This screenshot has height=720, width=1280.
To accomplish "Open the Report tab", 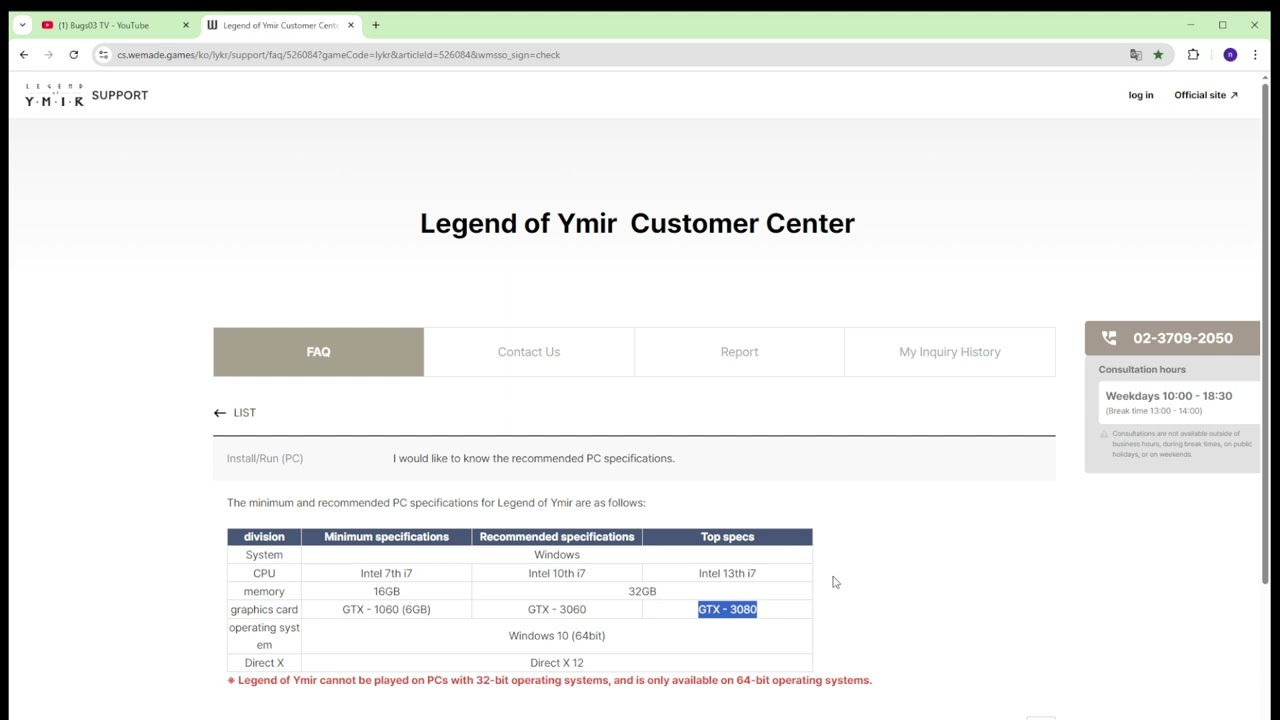I will (x=739, y=352).
